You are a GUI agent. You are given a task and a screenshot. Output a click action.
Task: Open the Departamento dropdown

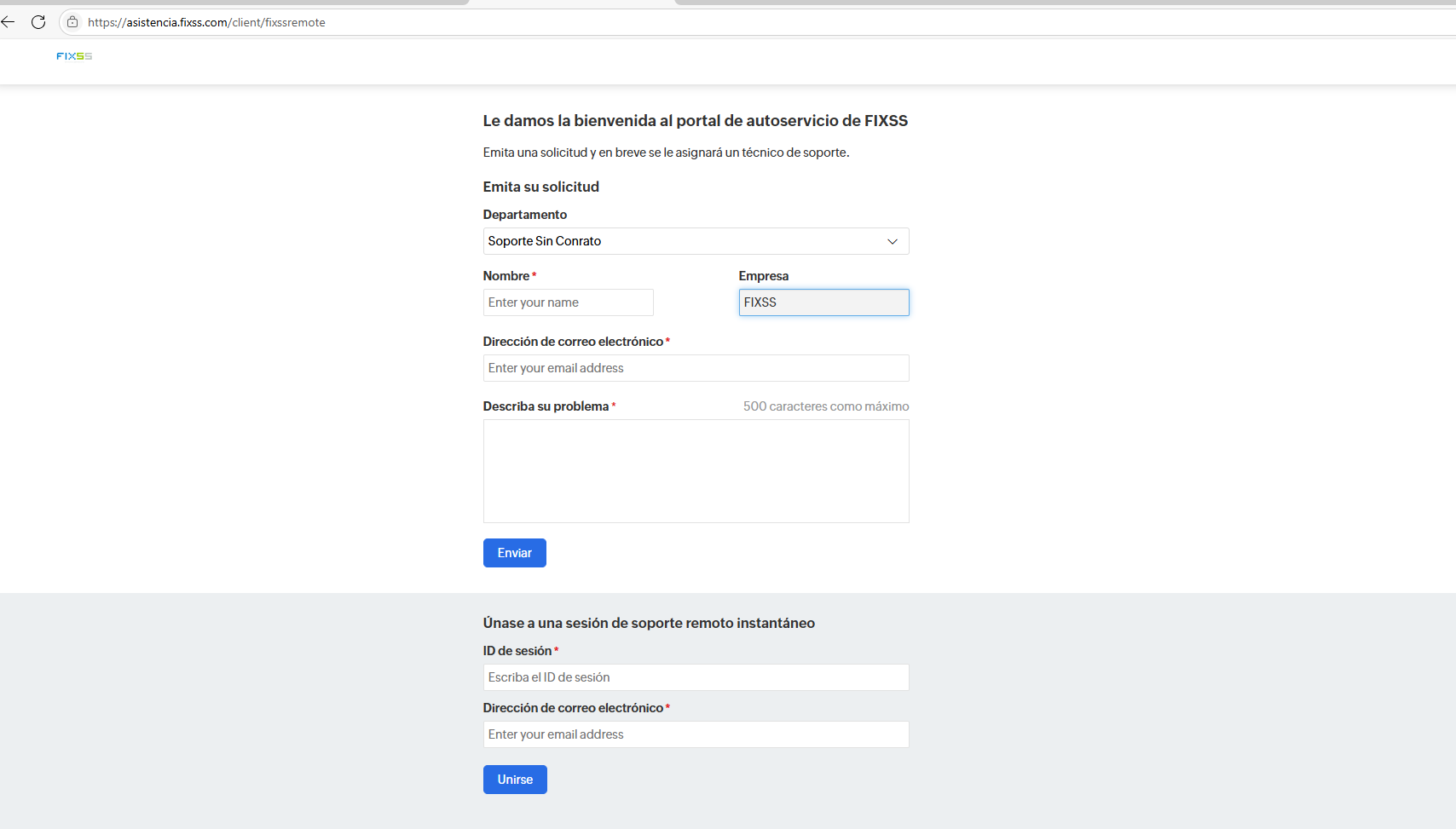(696, 241)
